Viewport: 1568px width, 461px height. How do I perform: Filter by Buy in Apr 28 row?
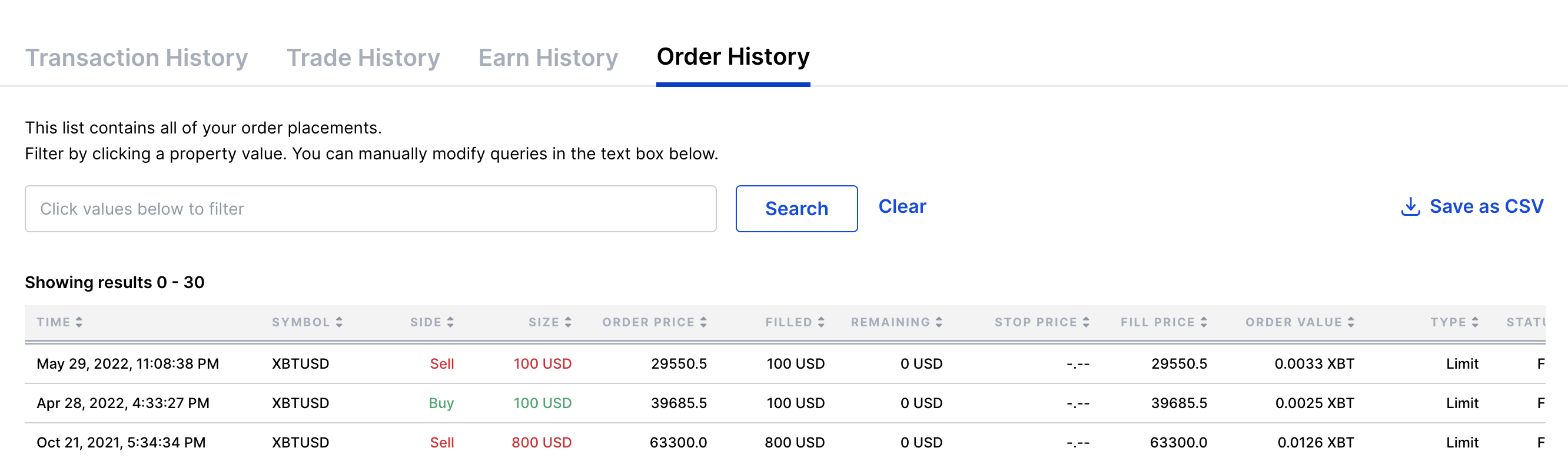click(x=441, y=403)
